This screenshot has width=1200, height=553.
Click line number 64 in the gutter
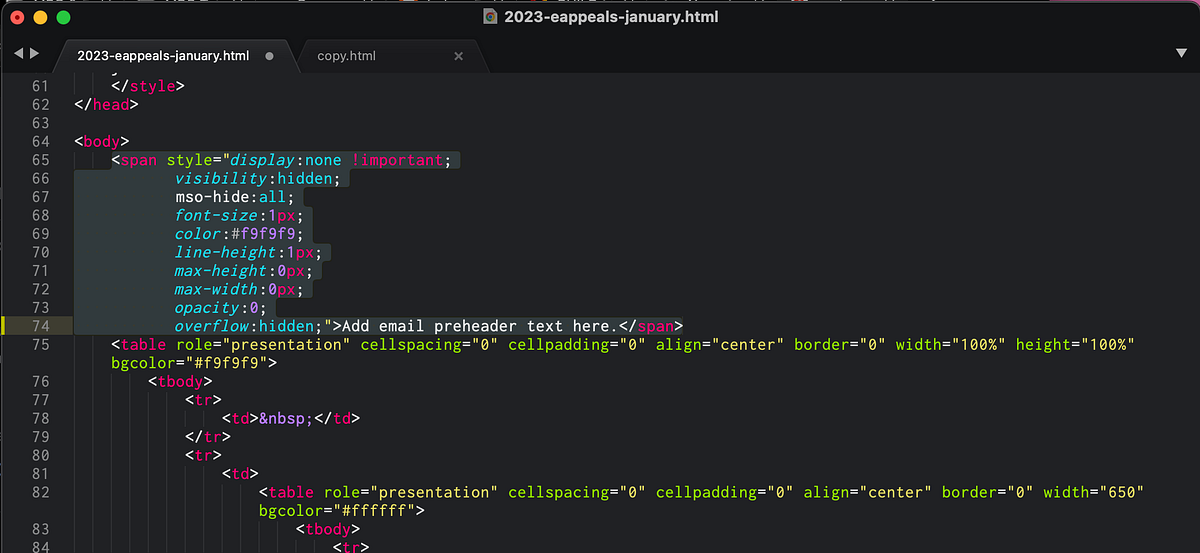pyautogui.click(x=41, y=142)
